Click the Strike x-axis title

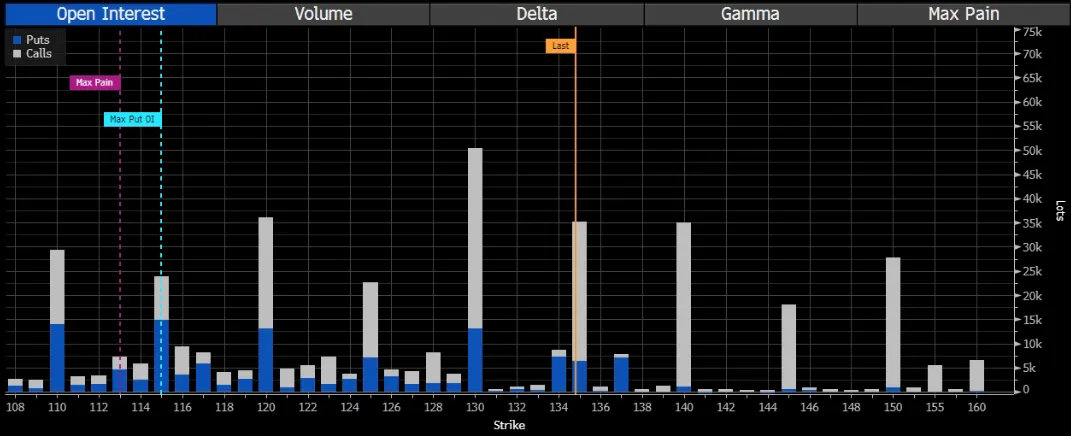[x=509, y=425]
